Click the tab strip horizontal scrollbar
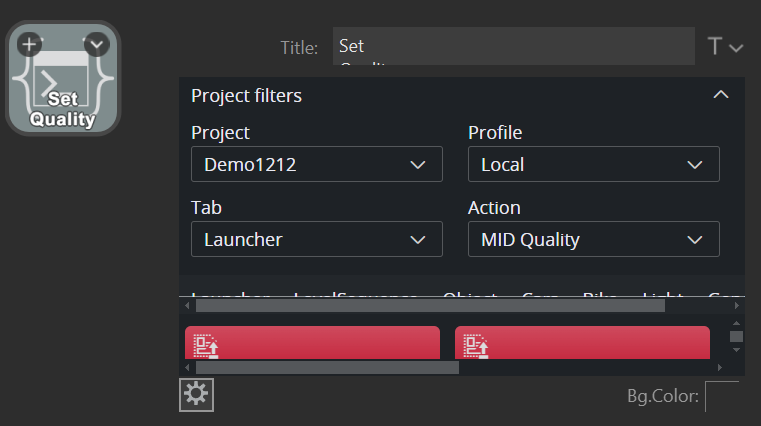The height and width of the screenshot is (426, 761). click(430, 306)
